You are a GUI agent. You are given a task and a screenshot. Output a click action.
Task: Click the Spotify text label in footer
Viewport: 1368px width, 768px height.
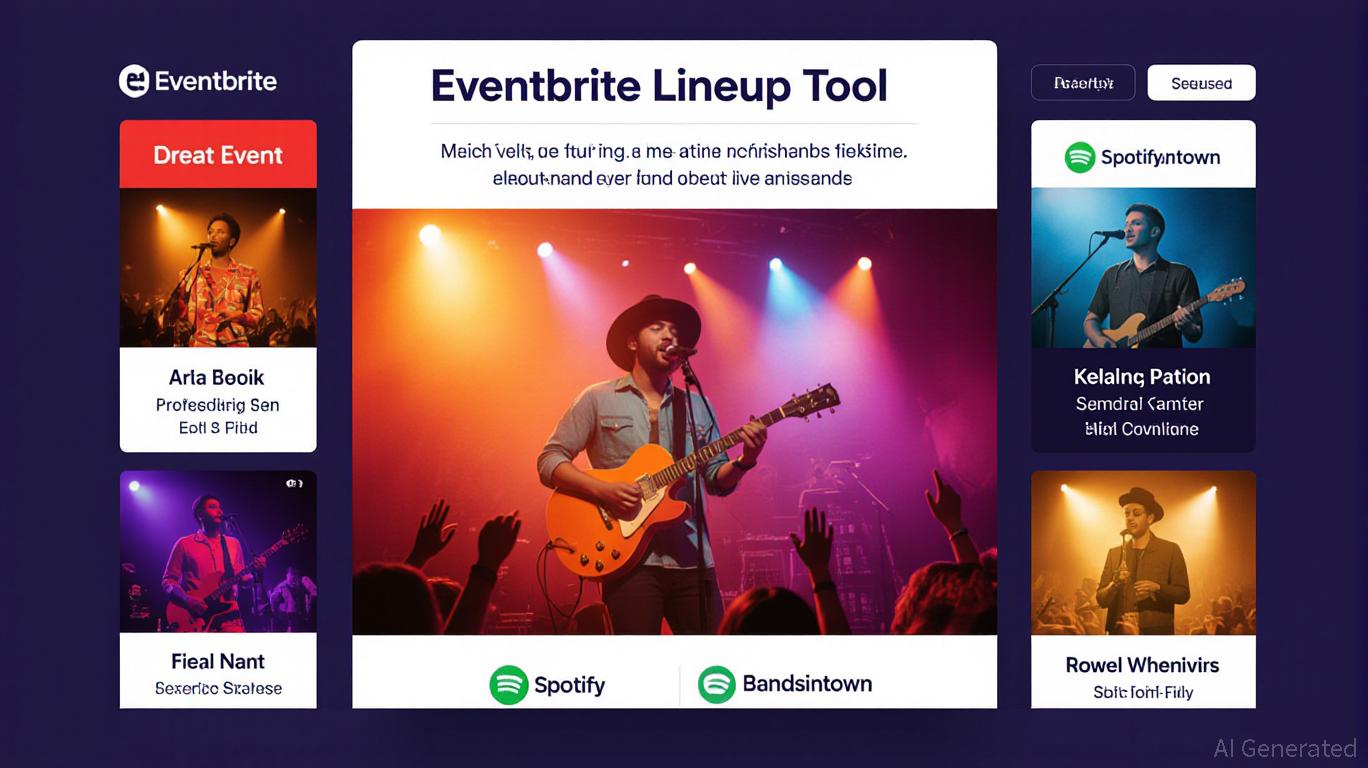[x=569, y=685]
